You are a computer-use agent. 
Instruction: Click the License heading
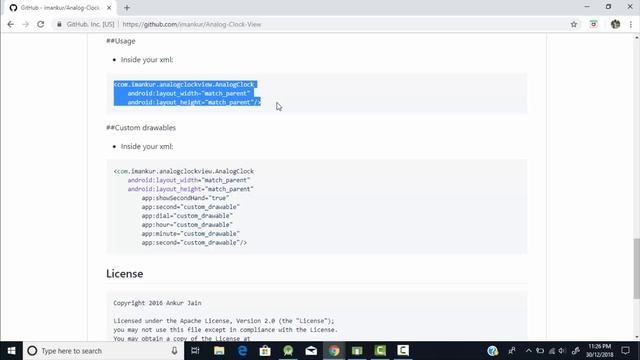tap(124, 273)
